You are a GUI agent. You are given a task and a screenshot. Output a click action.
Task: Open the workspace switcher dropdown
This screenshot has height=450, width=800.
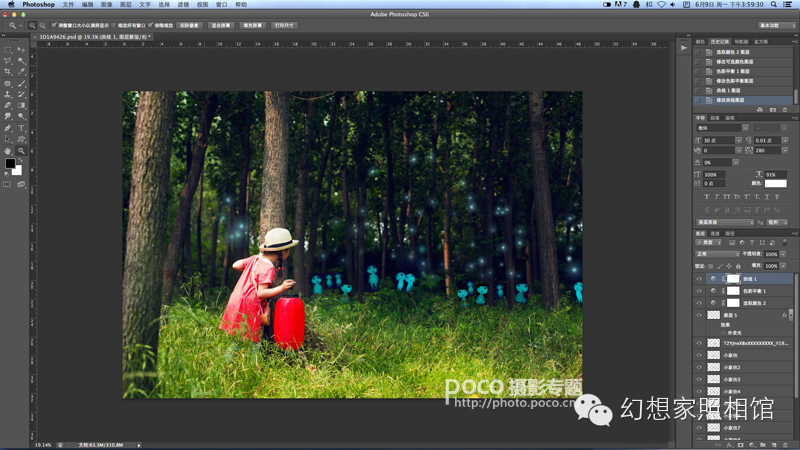(x=777, y=26)
